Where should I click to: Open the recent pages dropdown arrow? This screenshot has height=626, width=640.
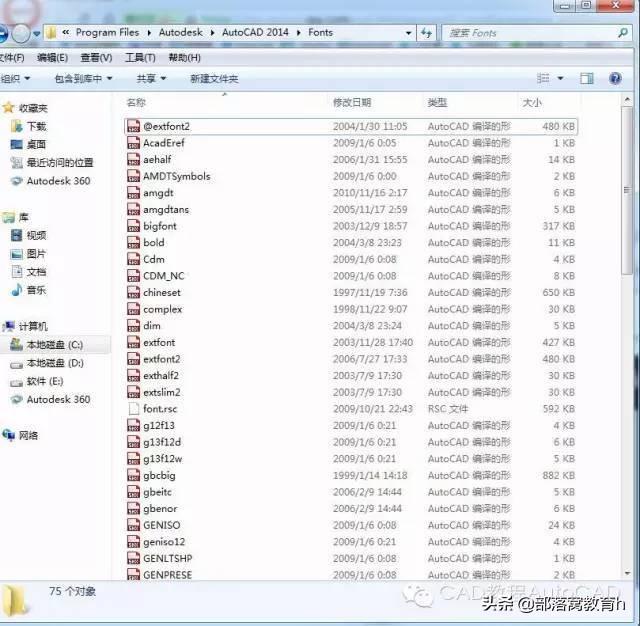coord(37,33)
